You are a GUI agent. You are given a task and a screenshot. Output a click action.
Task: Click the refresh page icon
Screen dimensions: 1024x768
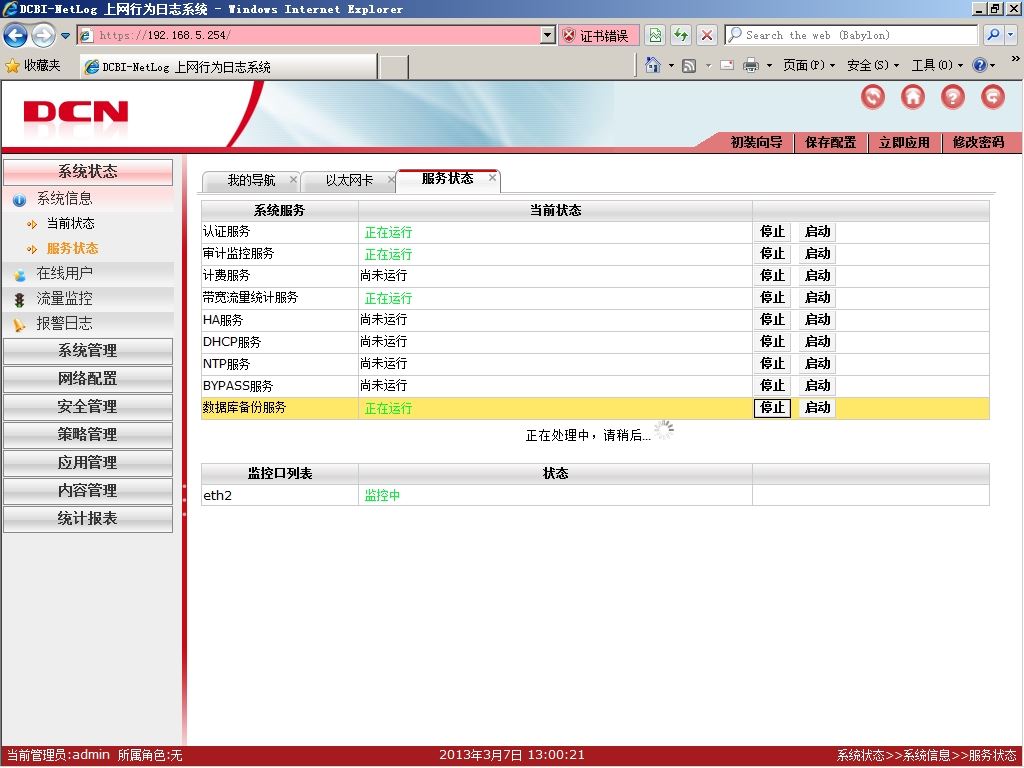pos(680,35)
